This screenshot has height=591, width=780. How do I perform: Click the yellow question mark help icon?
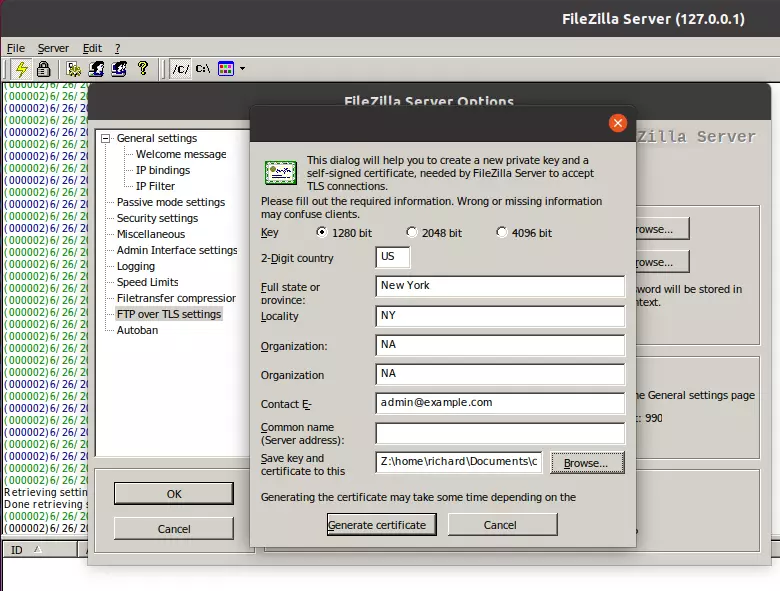tap(143, 68)
